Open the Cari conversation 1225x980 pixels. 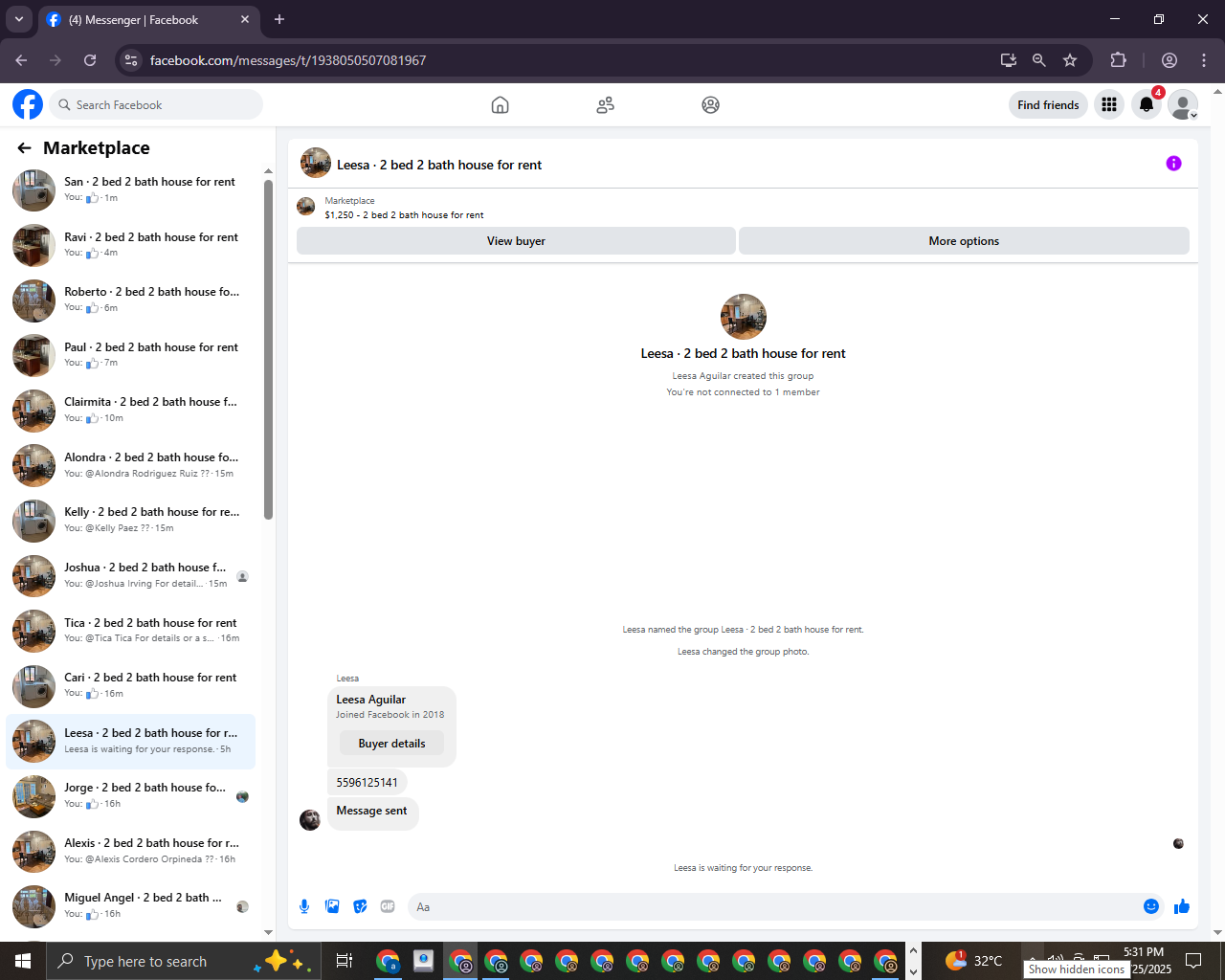pos(131,686)
